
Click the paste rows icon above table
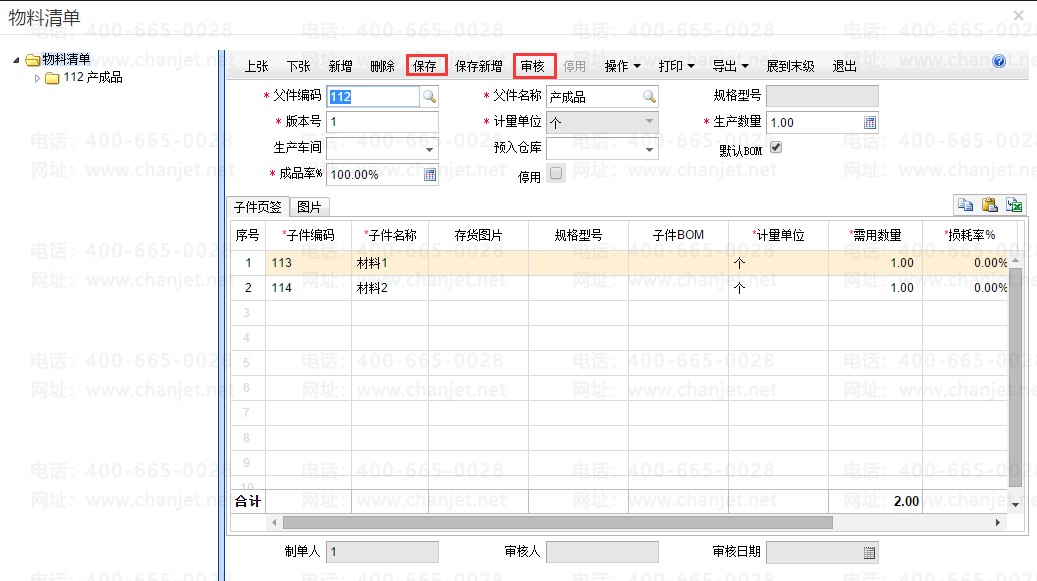[x=989, y=205]
